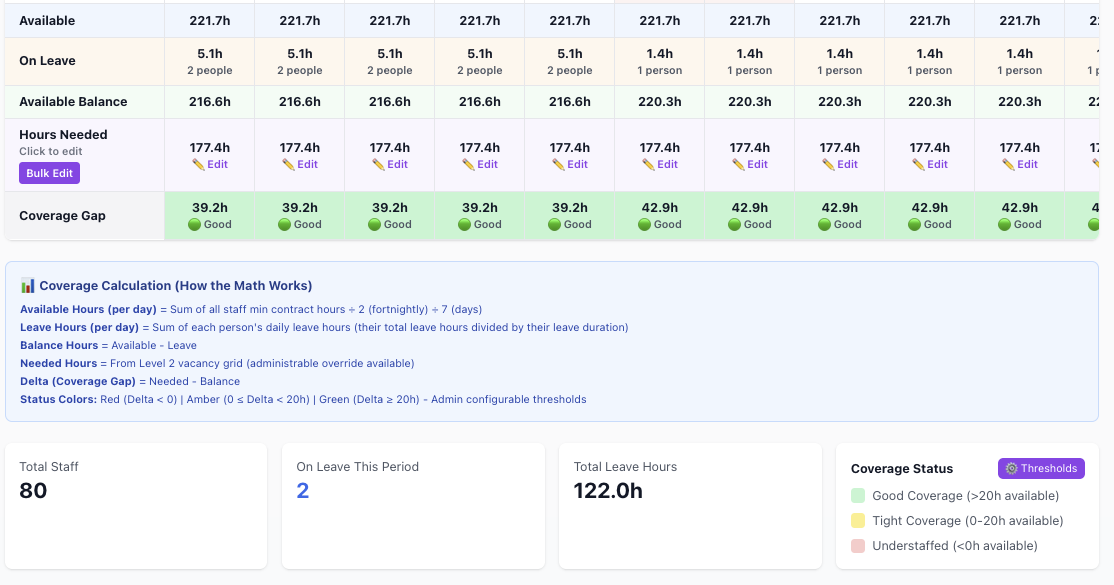Screen dimensions: 1114x585
Task: Select the Coverage Gap row header
Action: tap(62, 216)
